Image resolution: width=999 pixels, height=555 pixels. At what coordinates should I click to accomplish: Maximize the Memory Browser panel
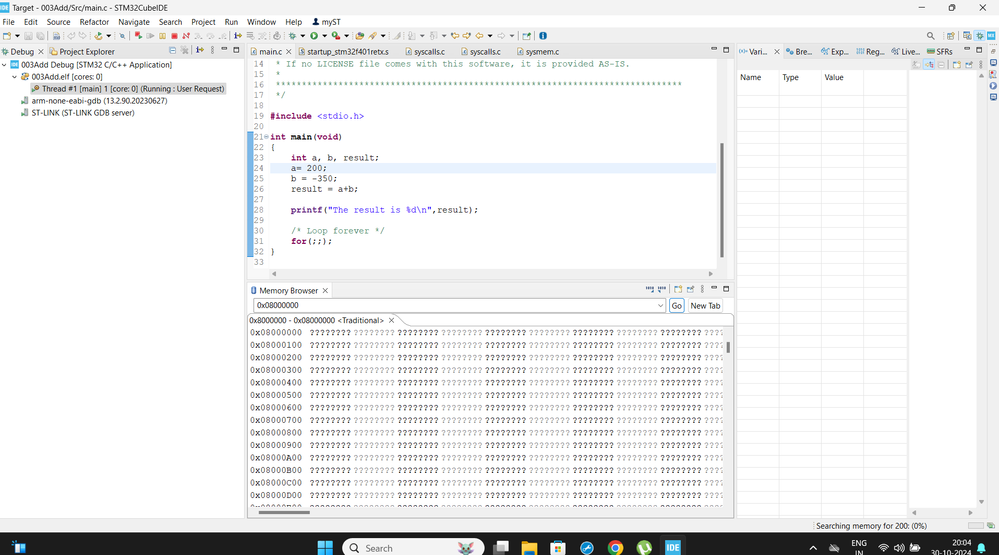[726, 290]
